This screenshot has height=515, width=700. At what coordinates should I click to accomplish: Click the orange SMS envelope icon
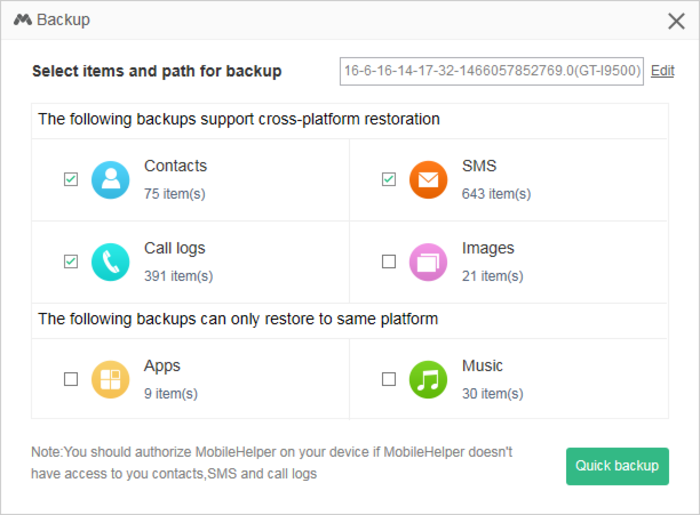428,180
